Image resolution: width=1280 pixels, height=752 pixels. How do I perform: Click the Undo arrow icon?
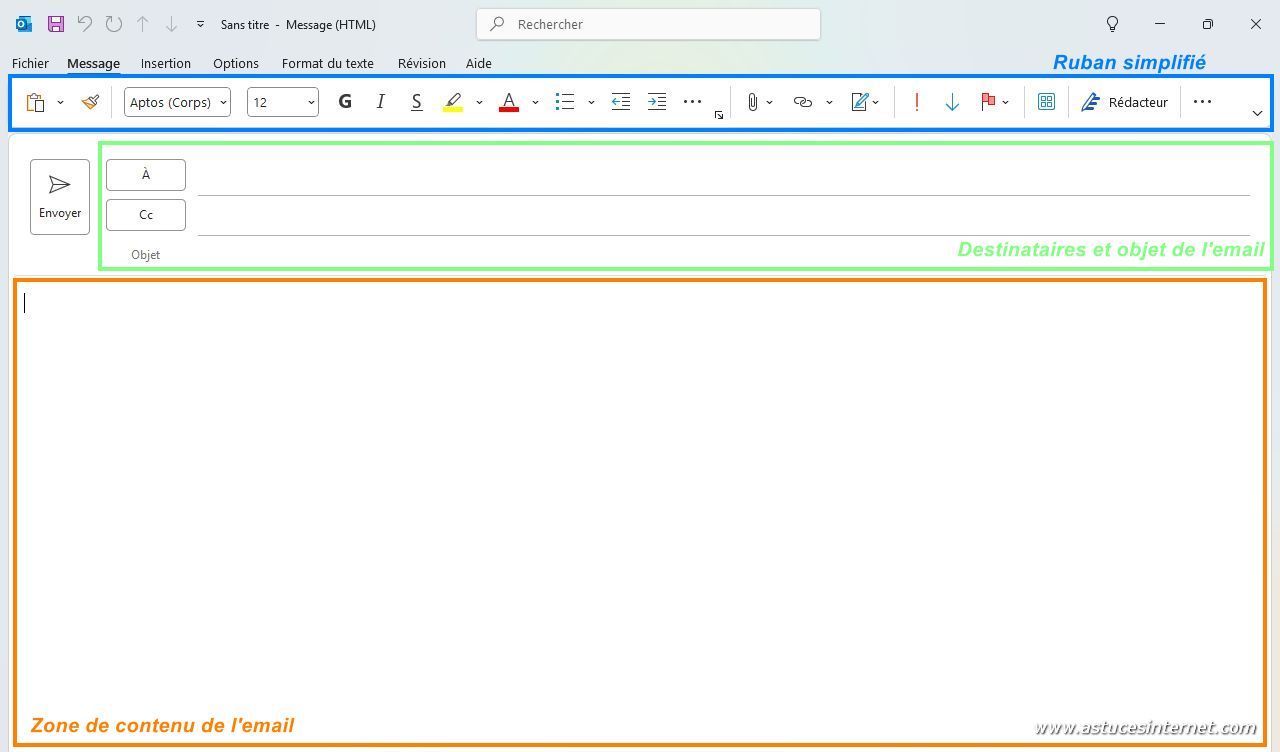click(85, 24)
